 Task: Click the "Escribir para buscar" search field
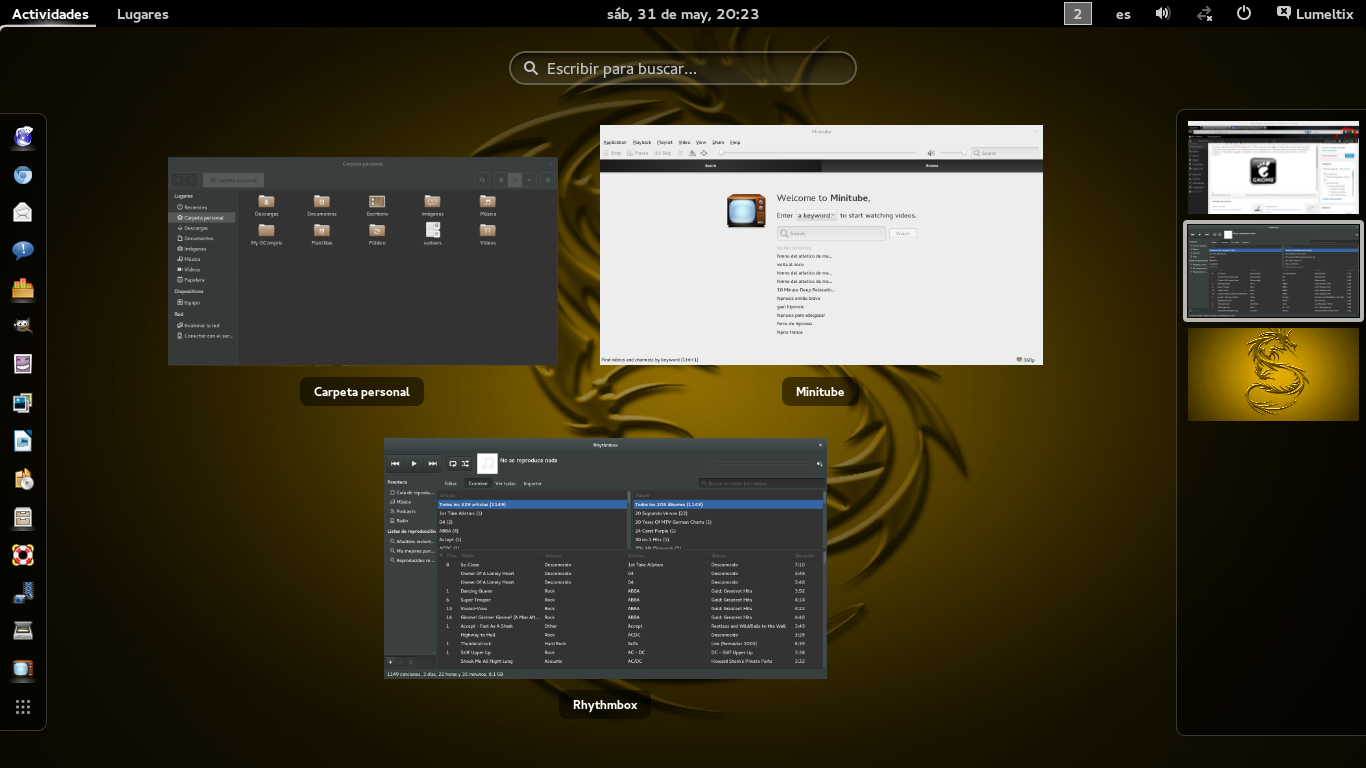click(683, 68)
